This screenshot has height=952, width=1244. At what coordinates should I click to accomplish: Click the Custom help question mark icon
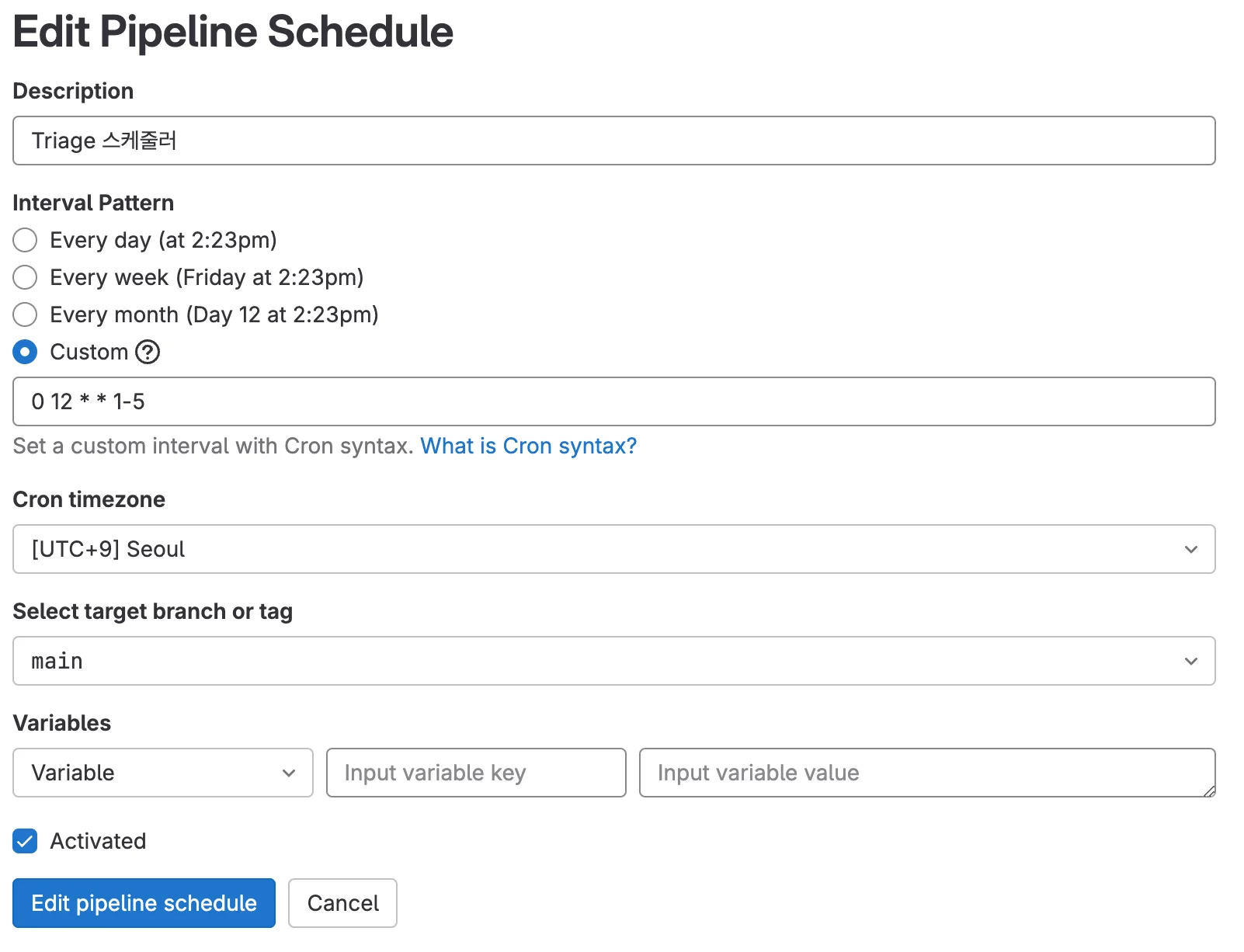click(x=148, y=352)
